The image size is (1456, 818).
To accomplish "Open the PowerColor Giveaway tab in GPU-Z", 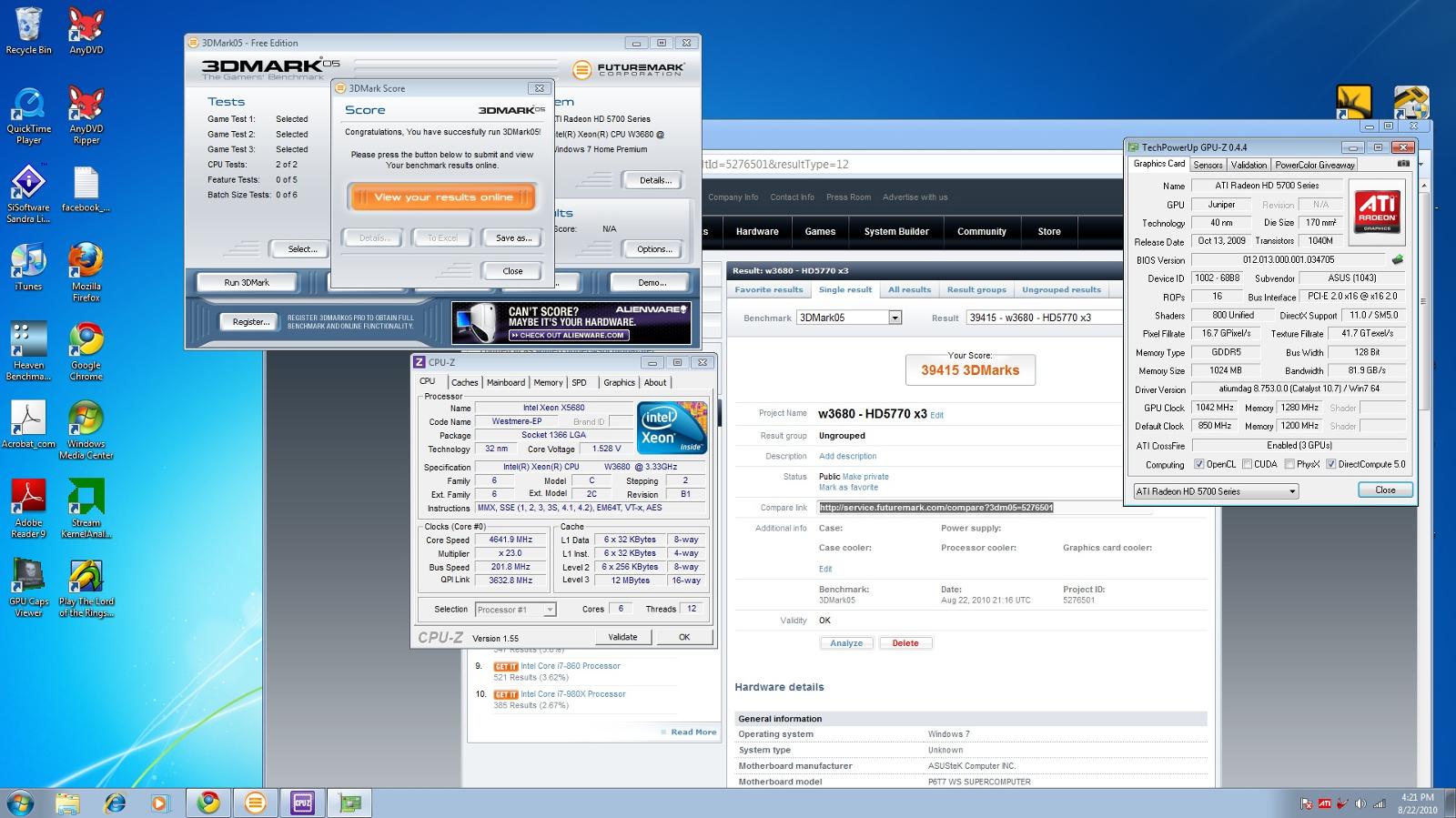I will [1314, 165].
